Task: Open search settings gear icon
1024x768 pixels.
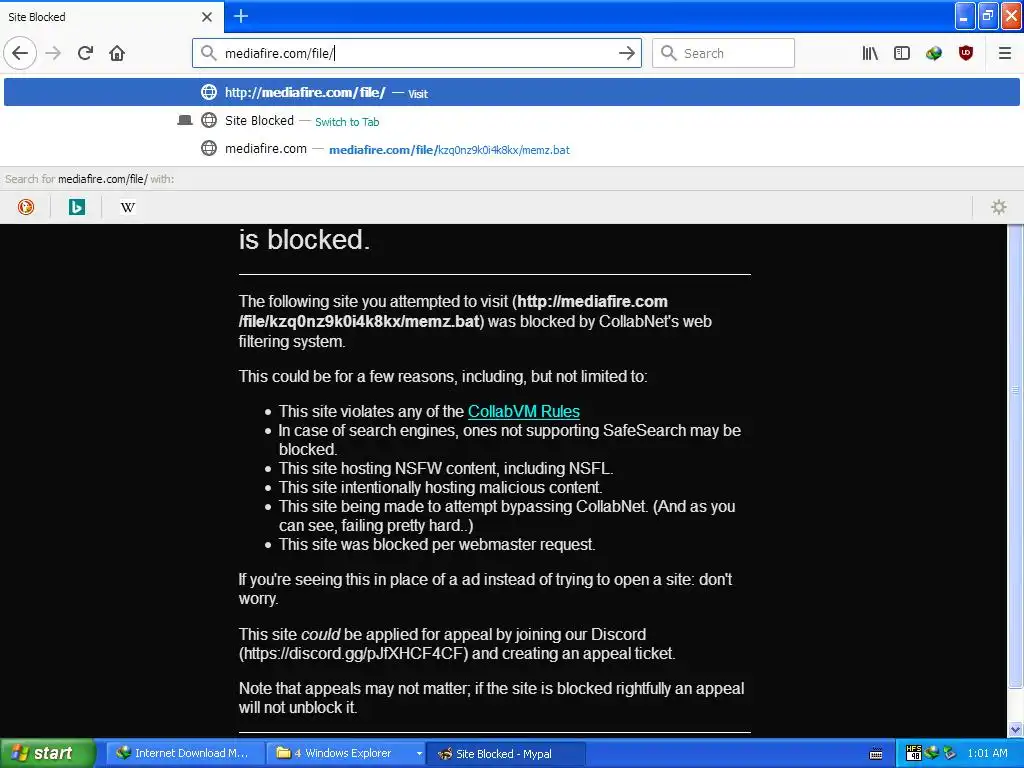Action: [999, 207]
